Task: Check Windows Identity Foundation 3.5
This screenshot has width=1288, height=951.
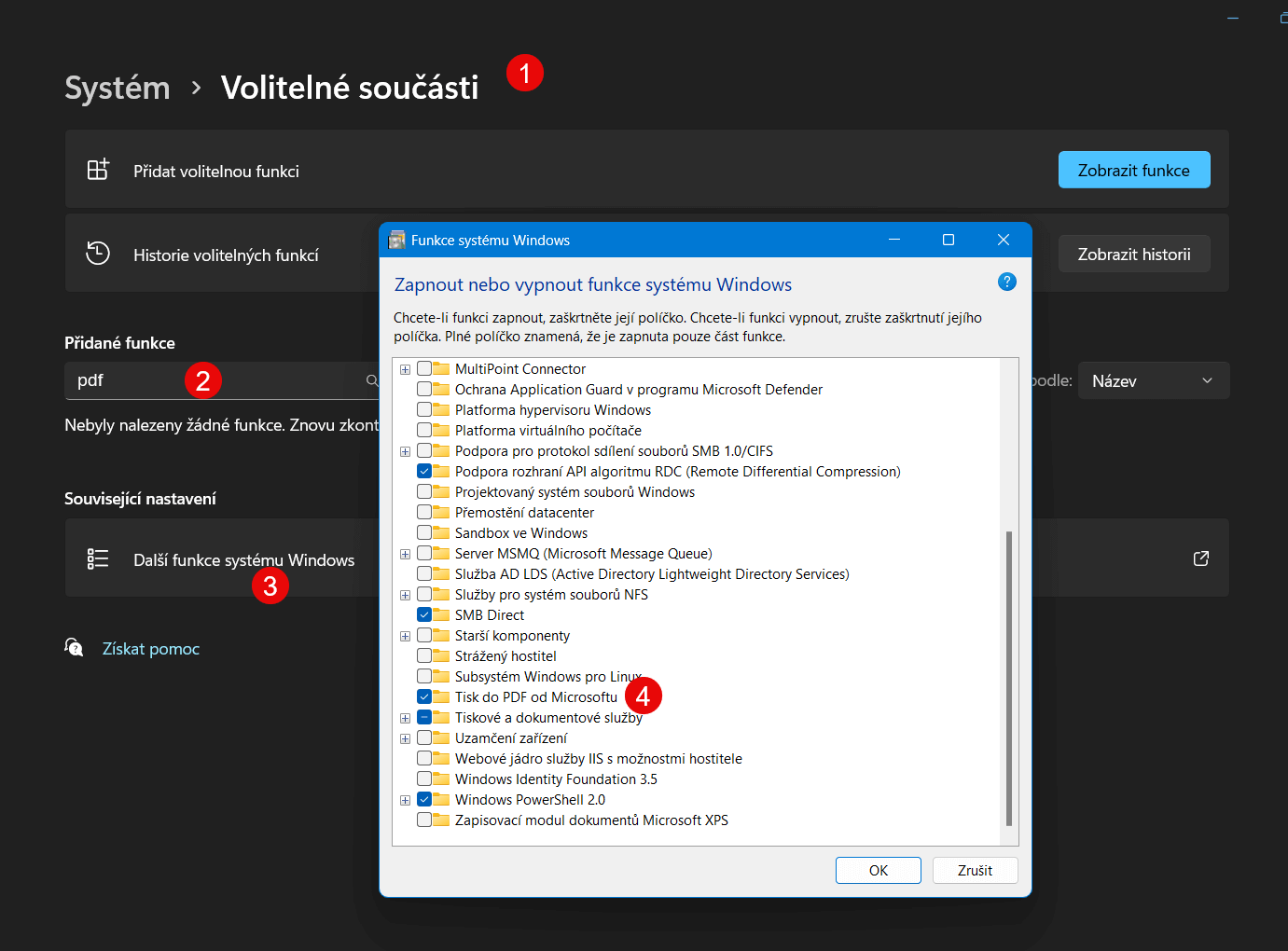Action: click(x=424, y=779)
